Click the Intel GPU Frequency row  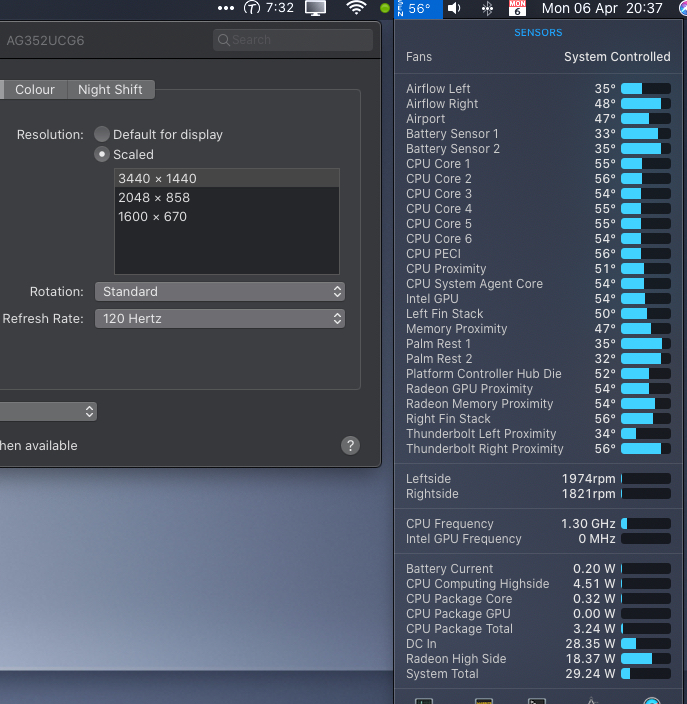538,539
